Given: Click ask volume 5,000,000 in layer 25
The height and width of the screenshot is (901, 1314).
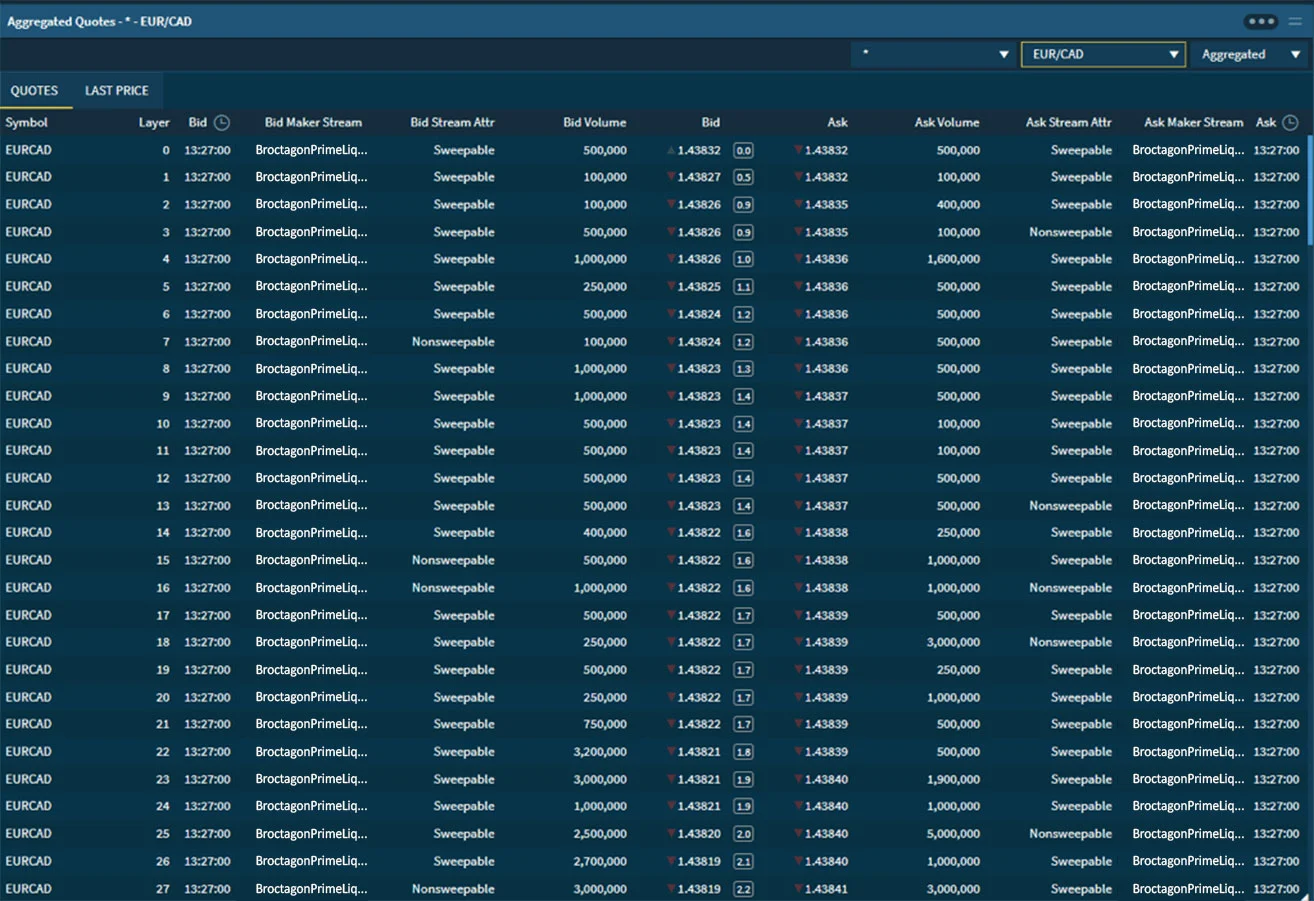Looking at the screenshot, I should [953, 834].
